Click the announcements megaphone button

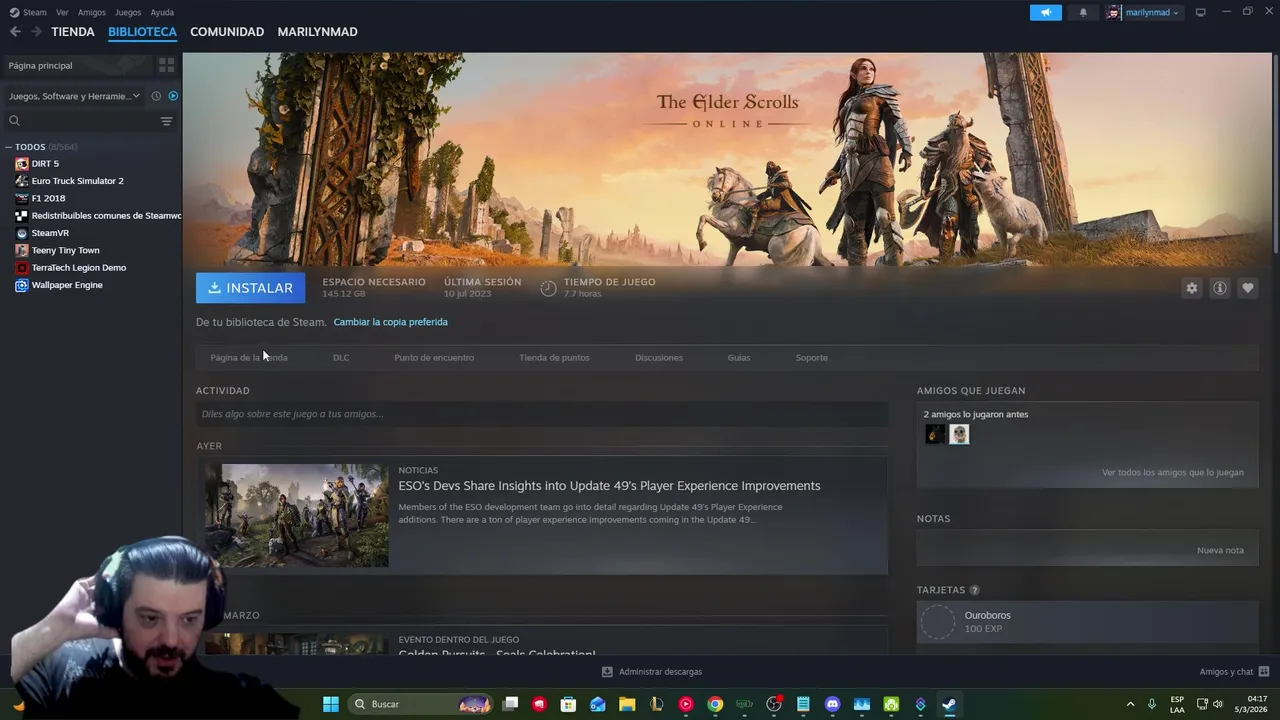tap(1045, 12)
